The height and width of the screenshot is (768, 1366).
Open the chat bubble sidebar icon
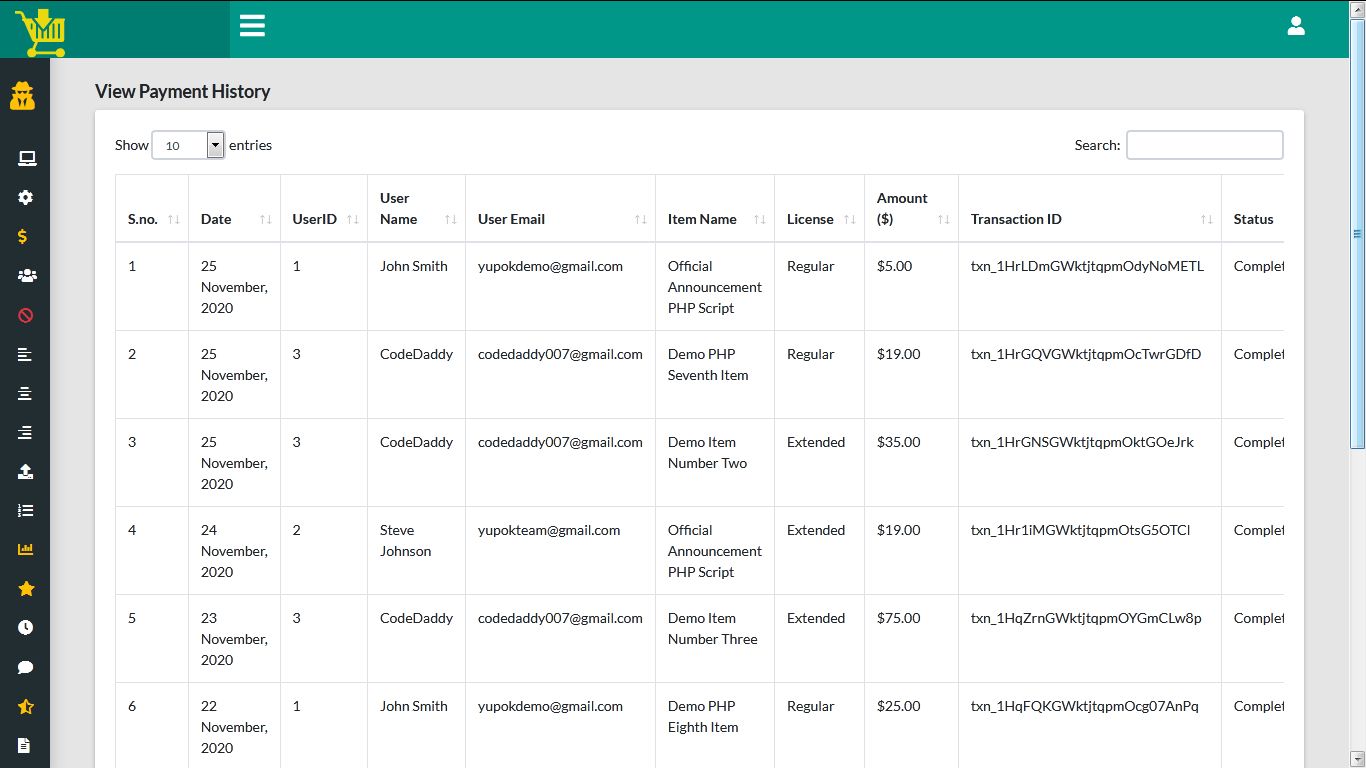click(x=26, y=667)
